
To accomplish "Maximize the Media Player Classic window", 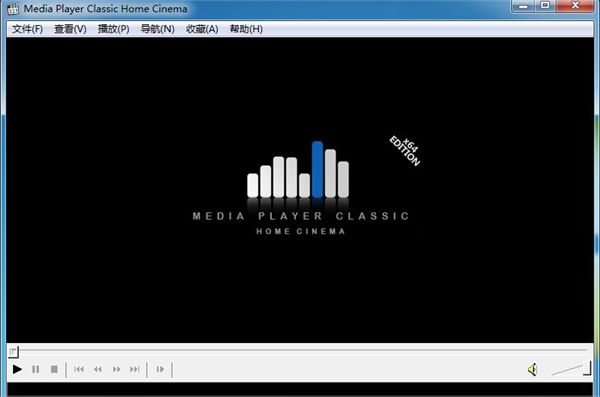I will pos(545,5).
